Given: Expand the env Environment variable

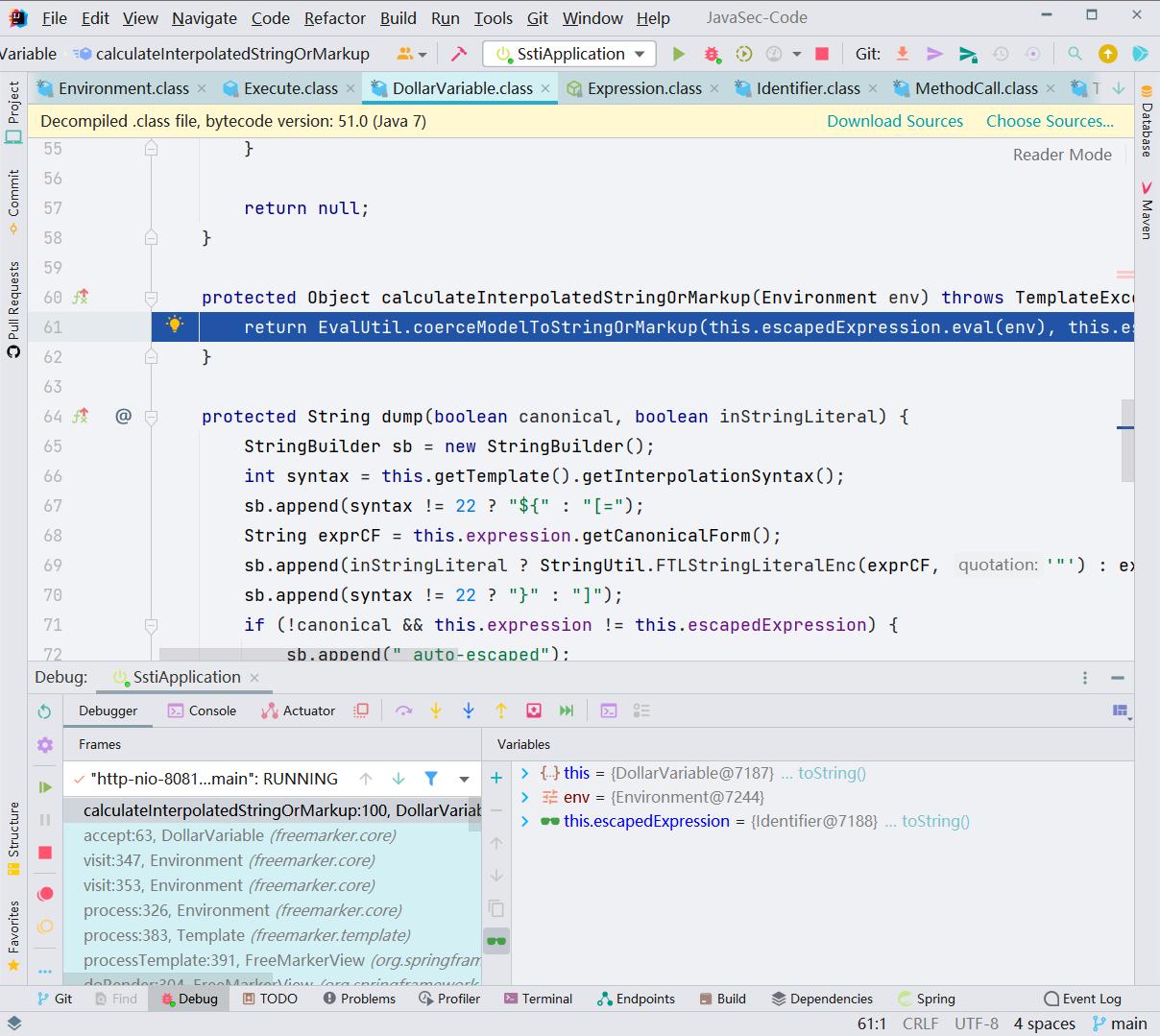Looking at the screenshot, I should (526, 797).
